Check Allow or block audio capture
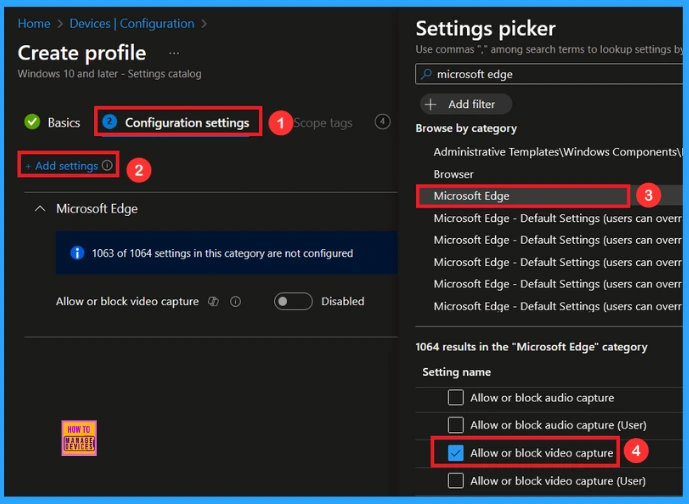Screen dimensions: 689x504 [456, 397]
